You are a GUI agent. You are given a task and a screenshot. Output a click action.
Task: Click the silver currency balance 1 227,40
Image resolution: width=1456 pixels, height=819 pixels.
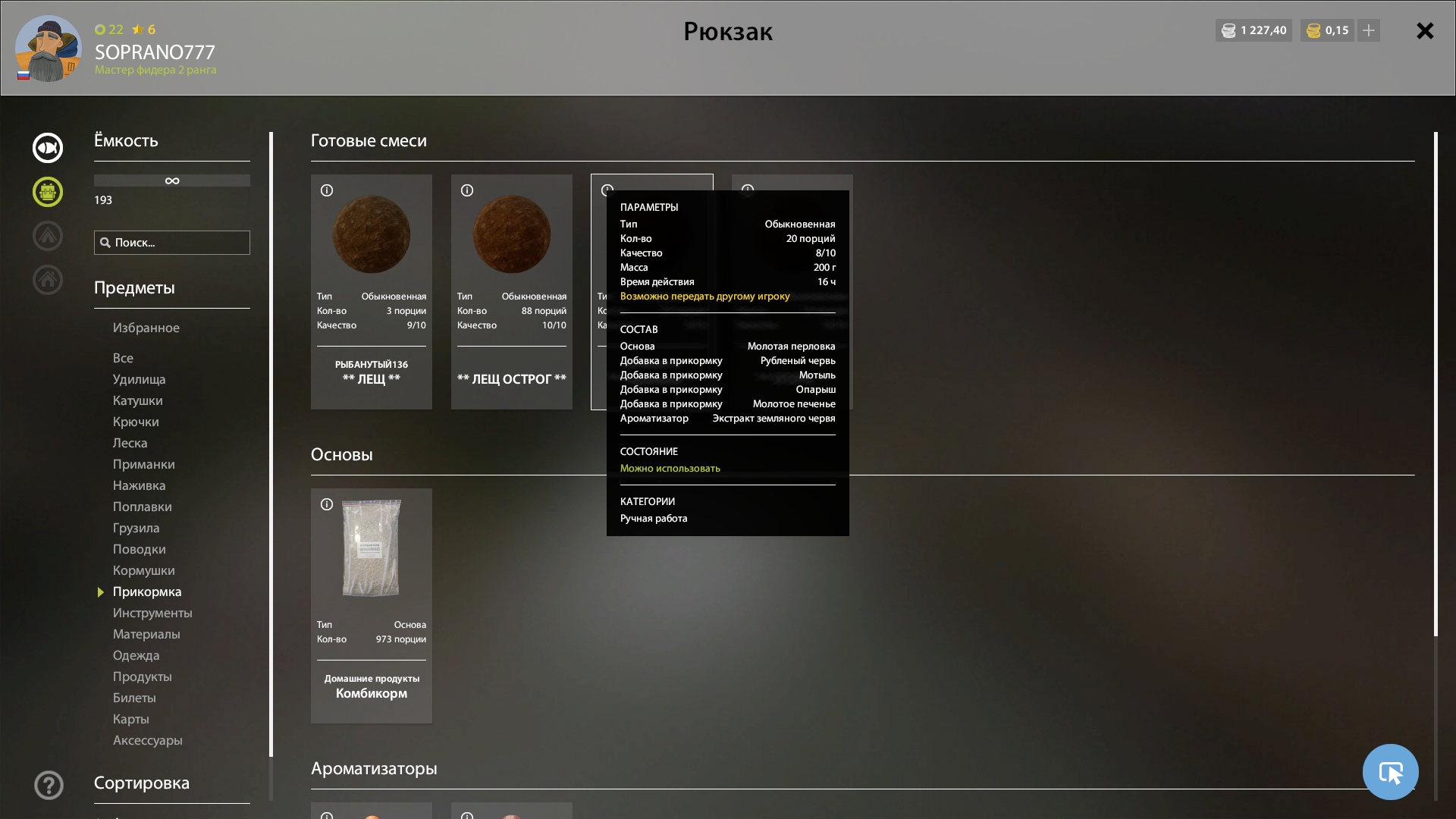pos(1254,30)
